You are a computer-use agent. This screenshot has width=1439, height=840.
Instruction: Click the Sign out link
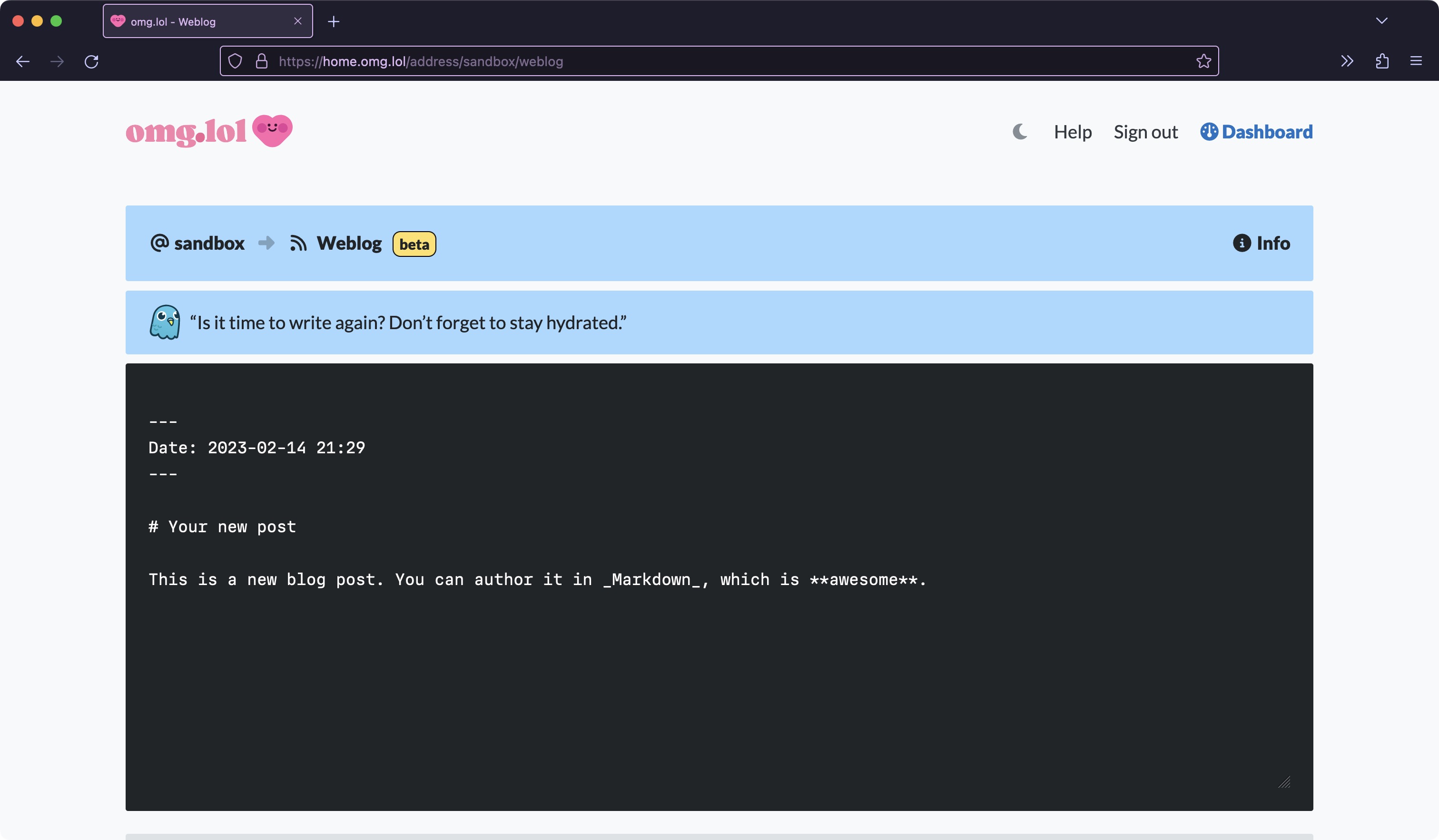pos(1145,132)
